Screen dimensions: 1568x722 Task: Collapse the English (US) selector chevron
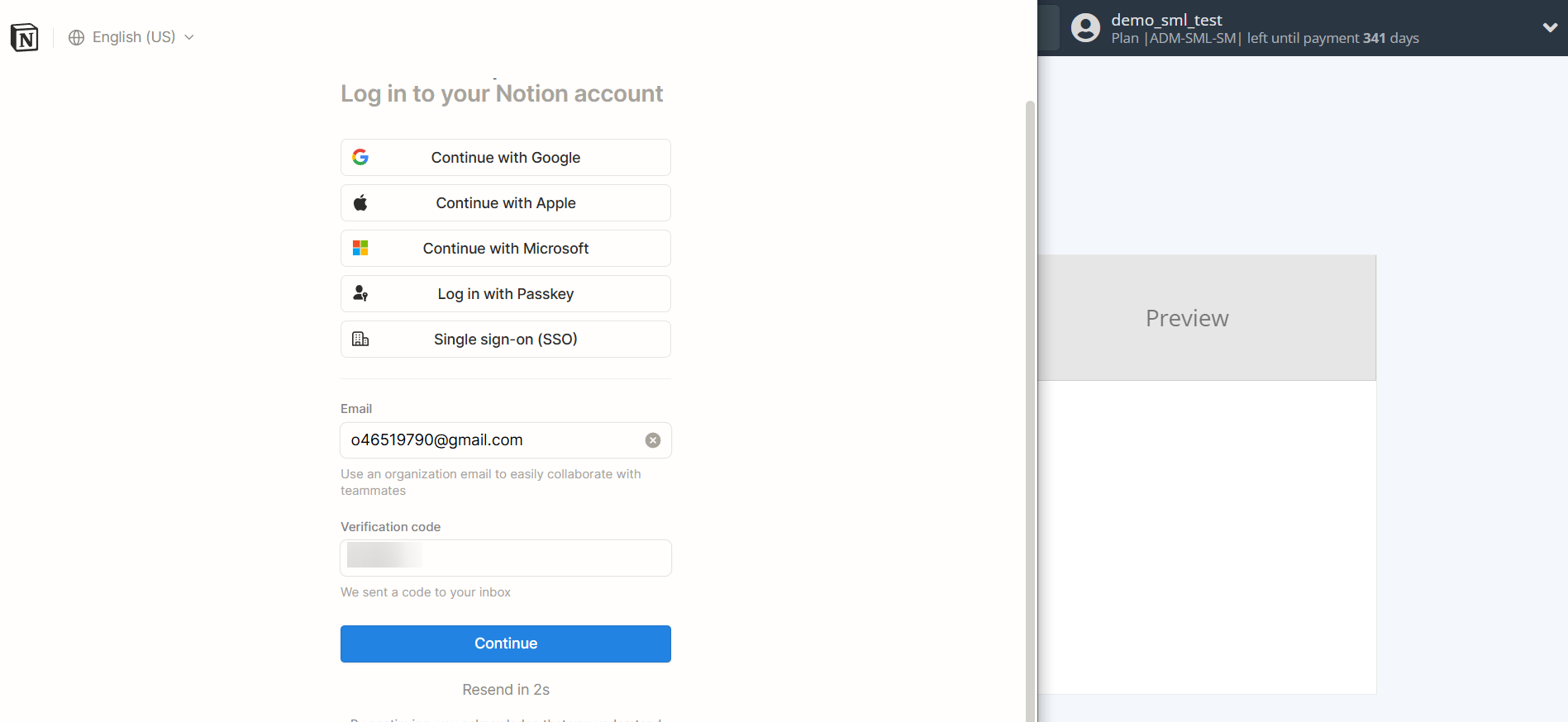point(189,36)
